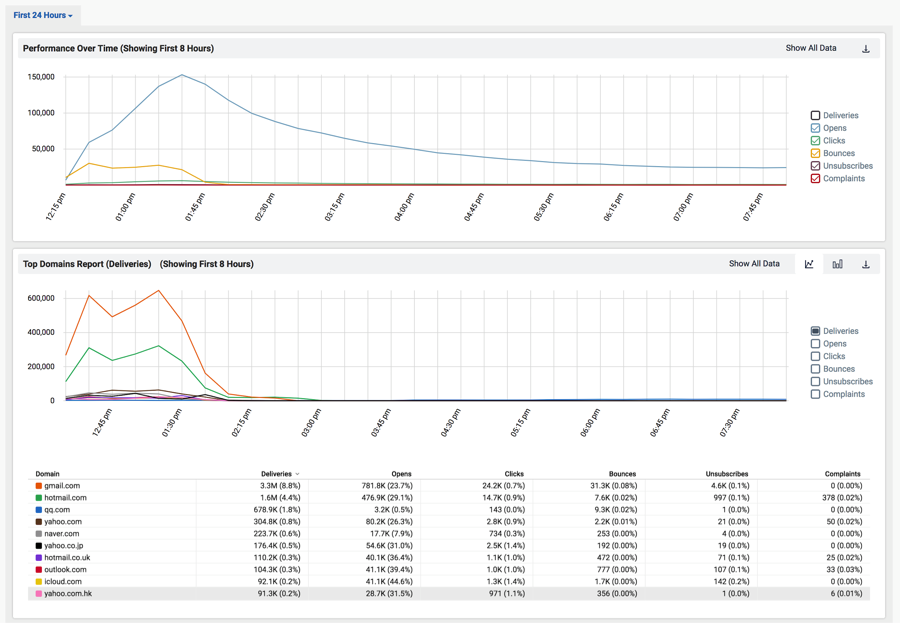This screenshot has width=900, height=623.
Task: Show All Data for Top Domains Report
Action: click(754, 264)
